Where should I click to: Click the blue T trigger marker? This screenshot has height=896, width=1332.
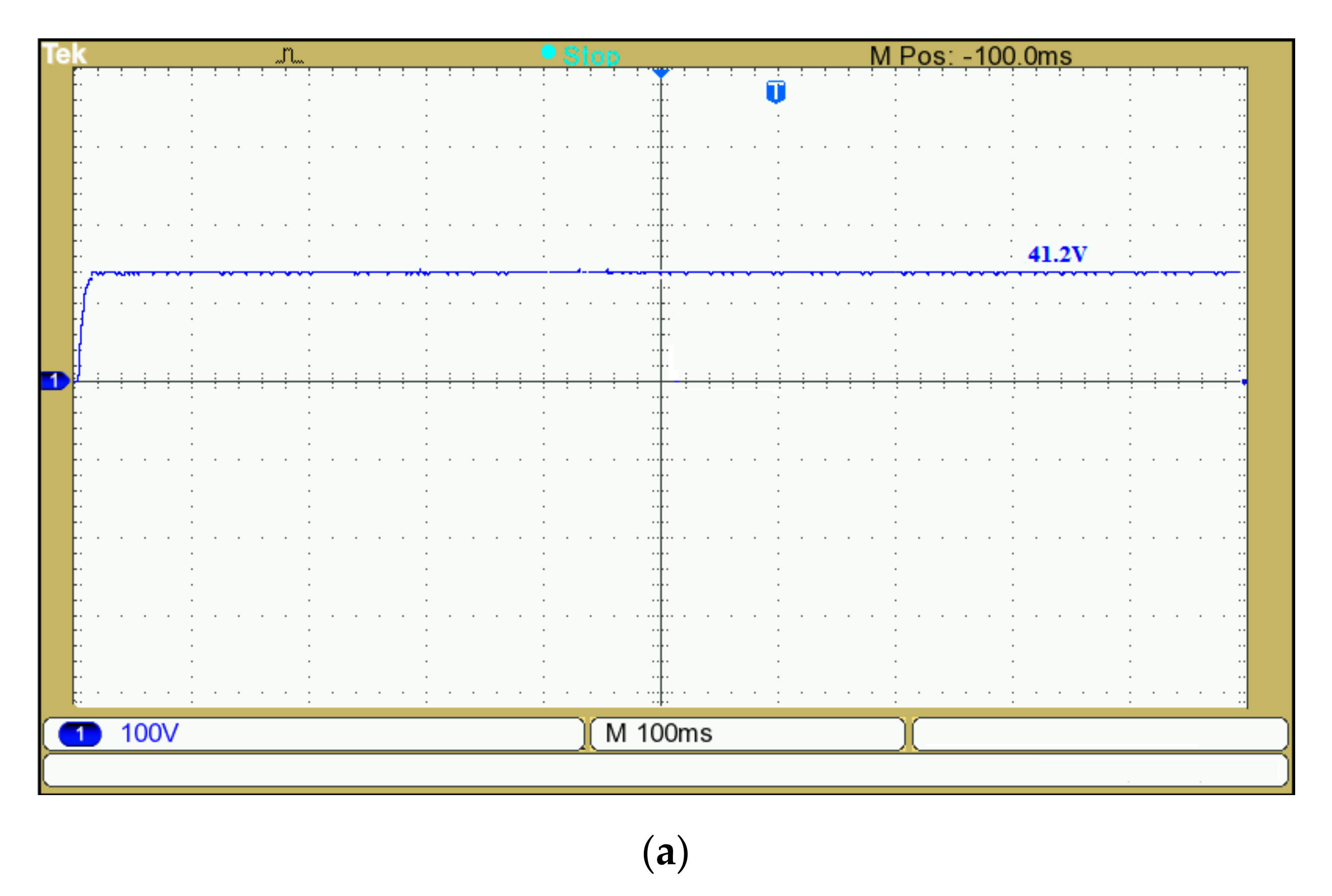point(775,91)
